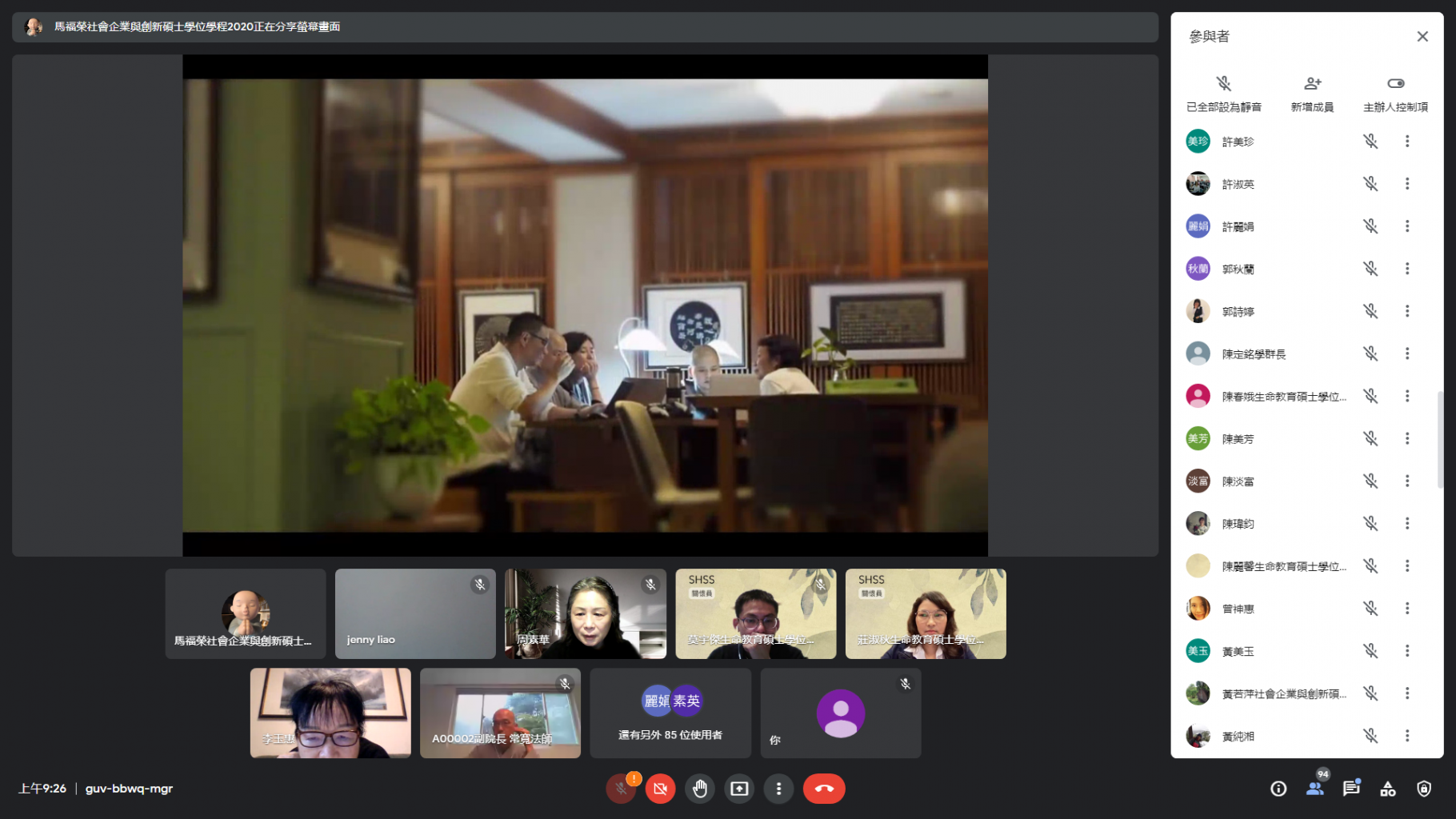Open more options for 許美珍
1456x819 pixels.
1407,142
